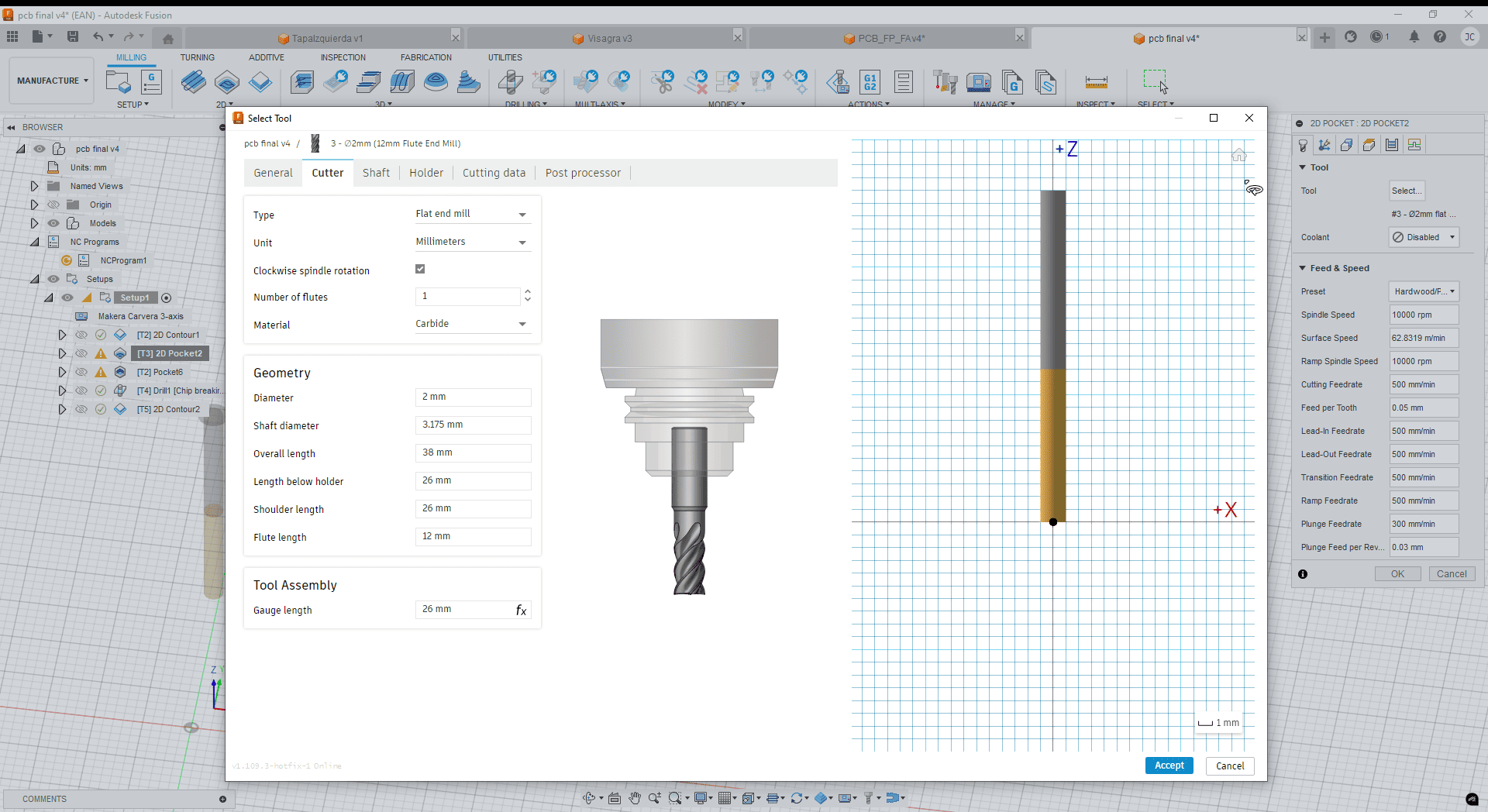Click the pcb final v4 breadcrumb link
1488x812 pixels.
pos(267,143)
